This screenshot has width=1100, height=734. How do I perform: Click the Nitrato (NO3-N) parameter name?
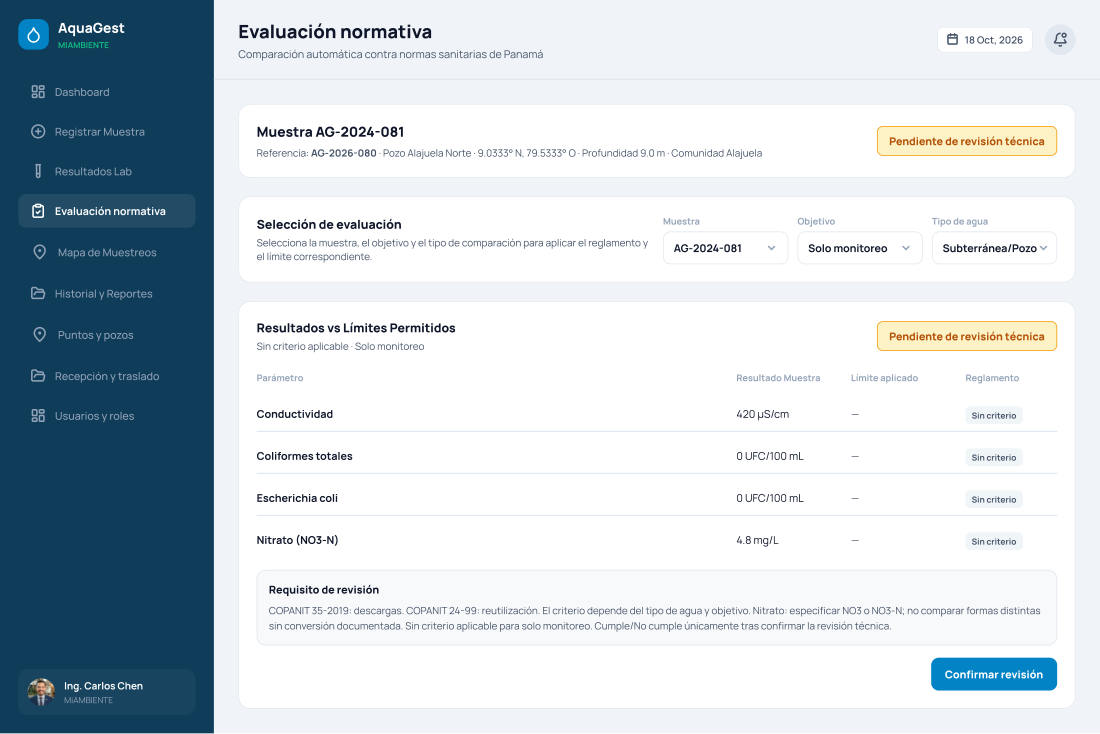[297, 540]
